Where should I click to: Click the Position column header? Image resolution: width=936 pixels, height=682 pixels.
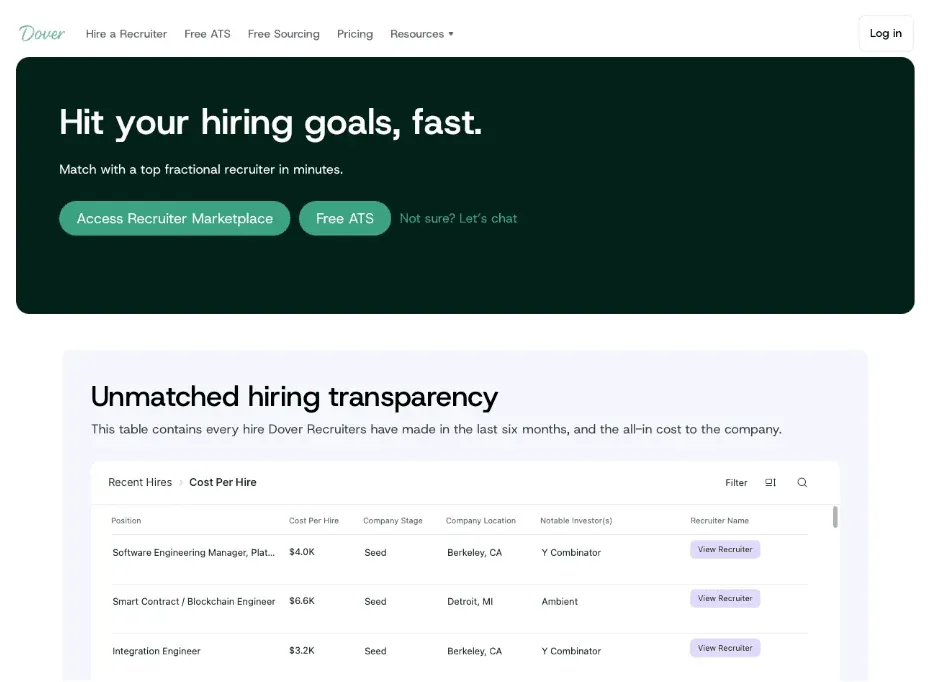pos(126,521)
